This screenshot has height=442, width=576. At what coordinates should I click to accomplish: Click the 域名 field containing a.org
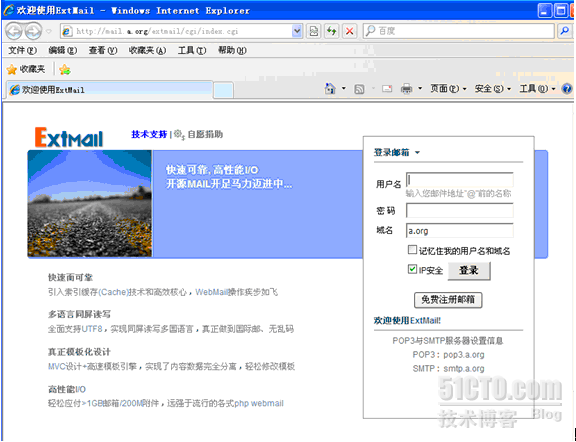[x=460, y=231]
